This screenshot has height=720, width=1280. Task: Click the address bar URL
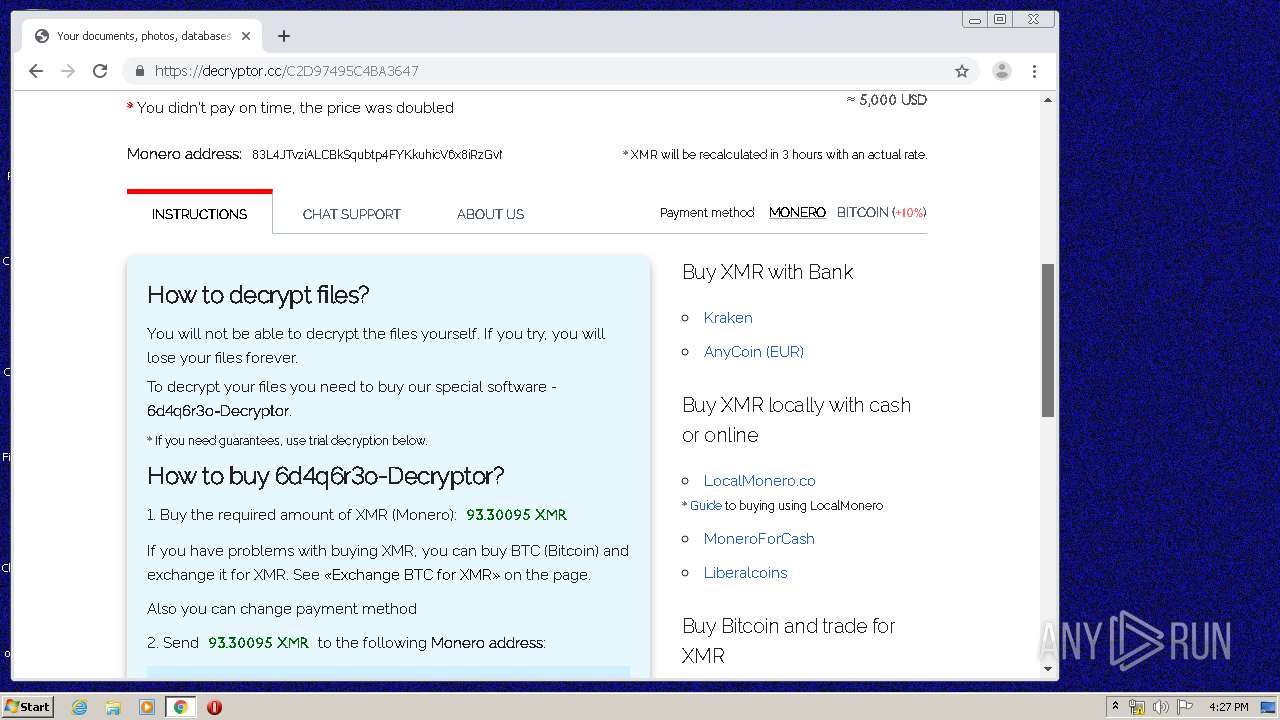287,71
